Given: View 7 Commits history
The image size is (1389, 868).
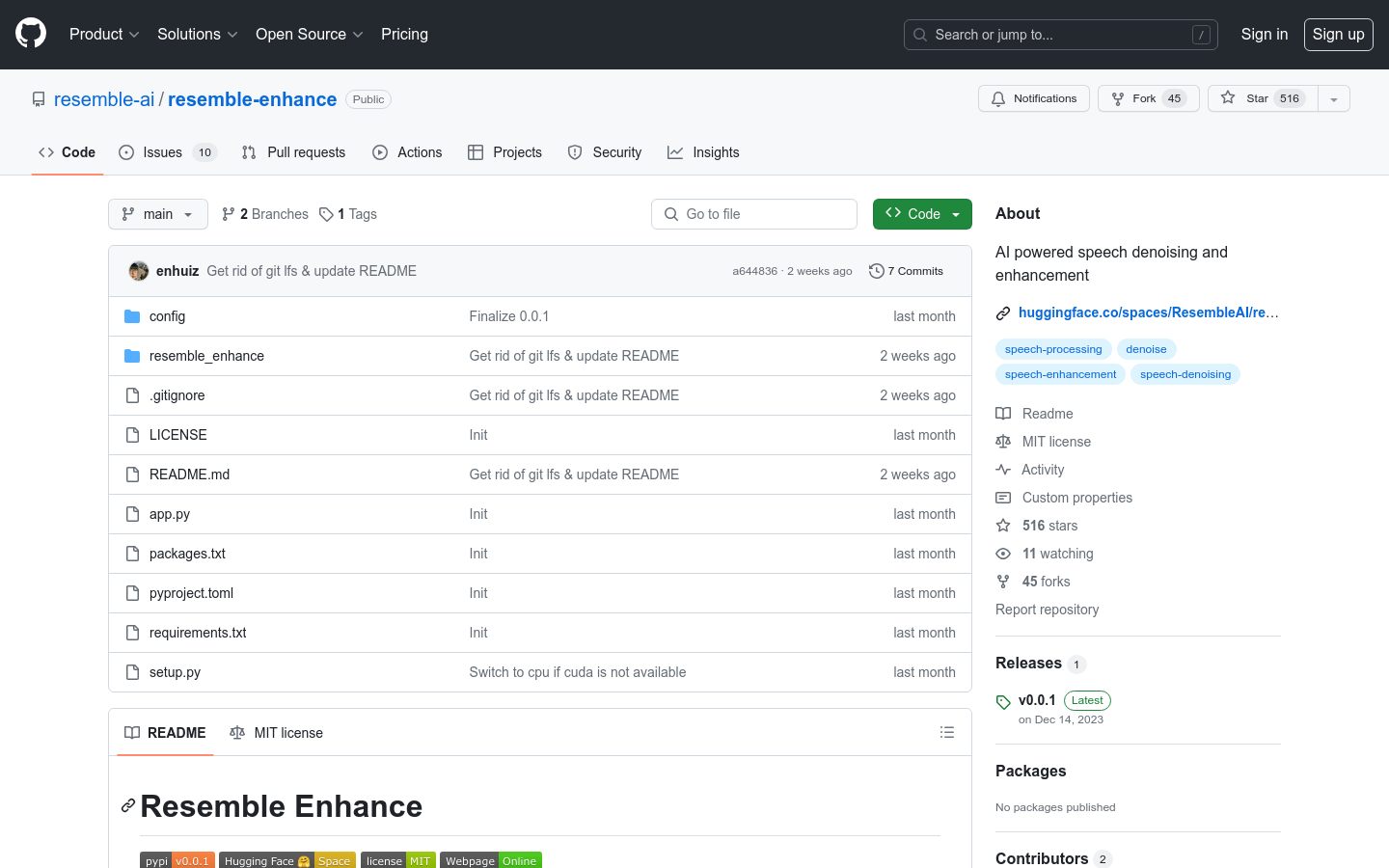Looking at the screenshot, I should (x=906, y=271).
